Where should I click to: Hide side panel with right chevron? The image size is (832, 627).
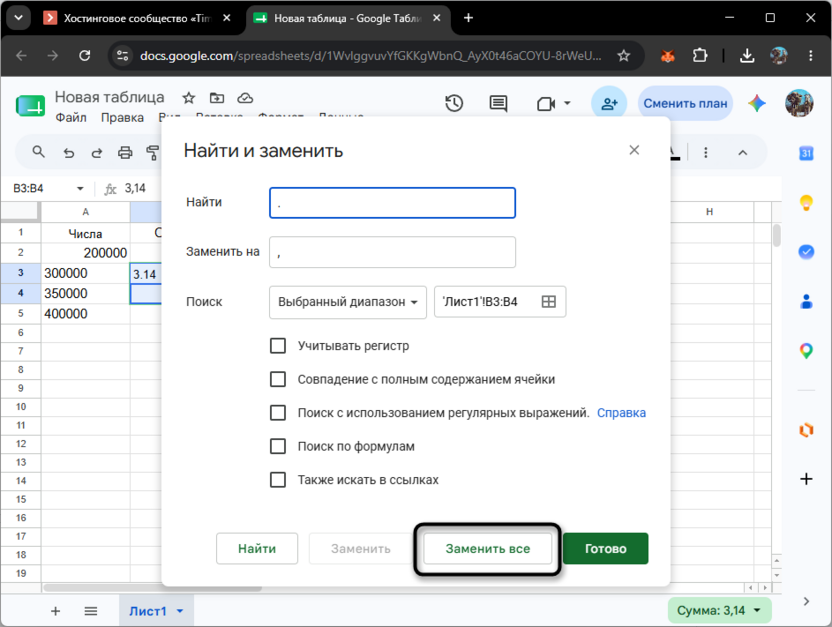point(806,601)
